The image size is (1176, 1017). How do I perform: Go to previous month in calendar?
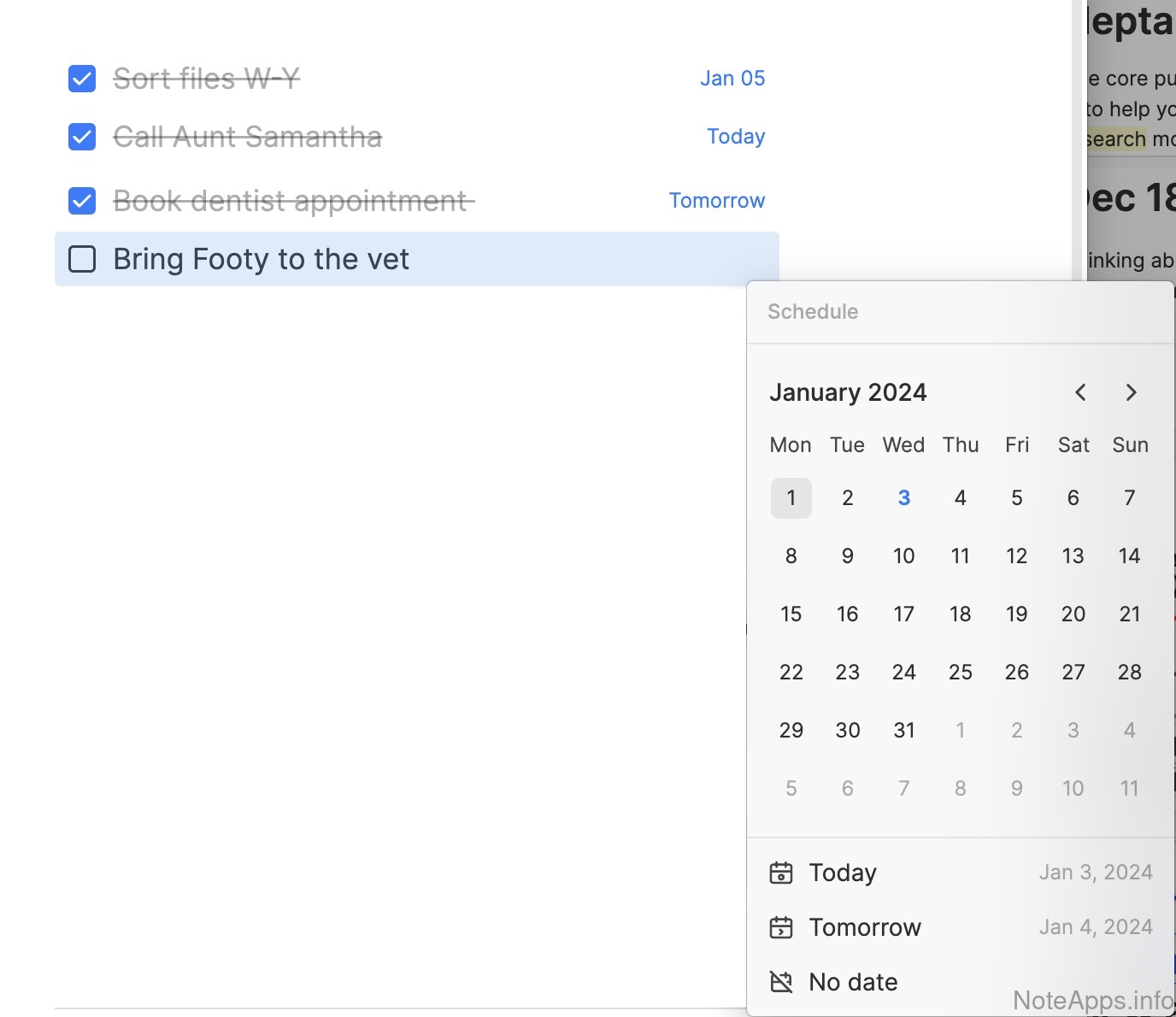[1080, 392]
